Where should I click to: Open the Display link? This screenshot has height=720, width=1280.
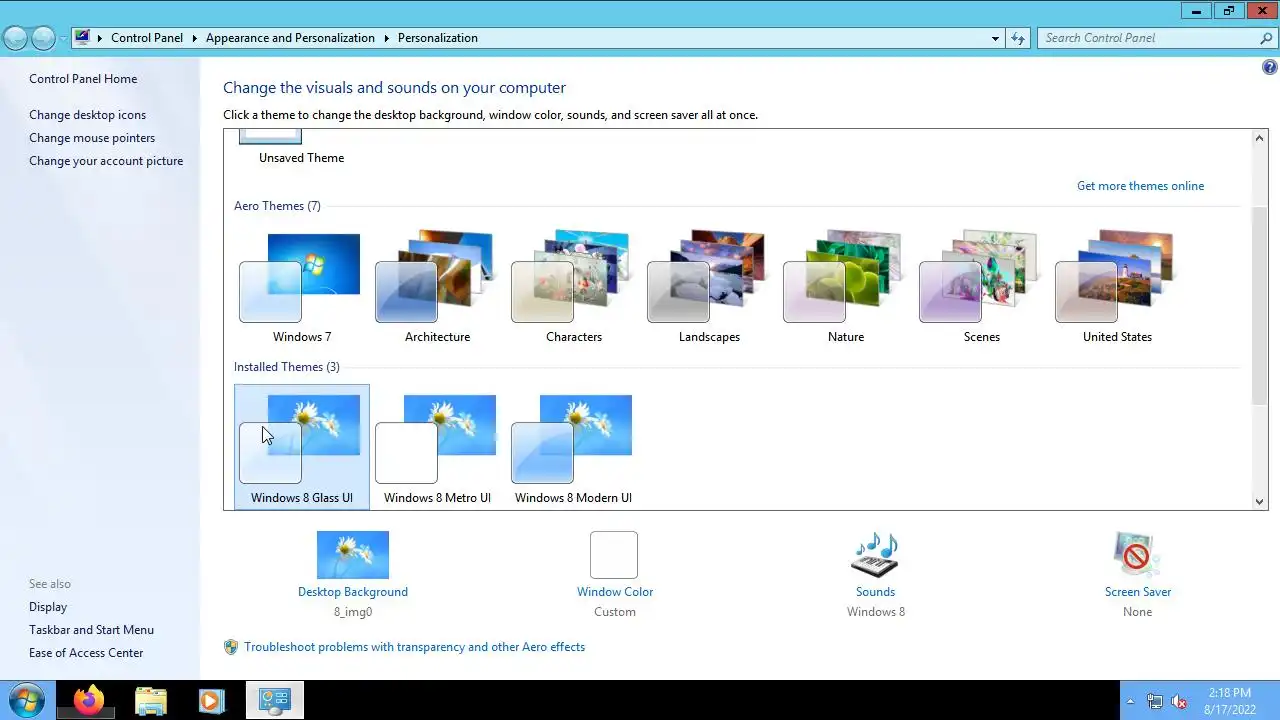[48, 607]
